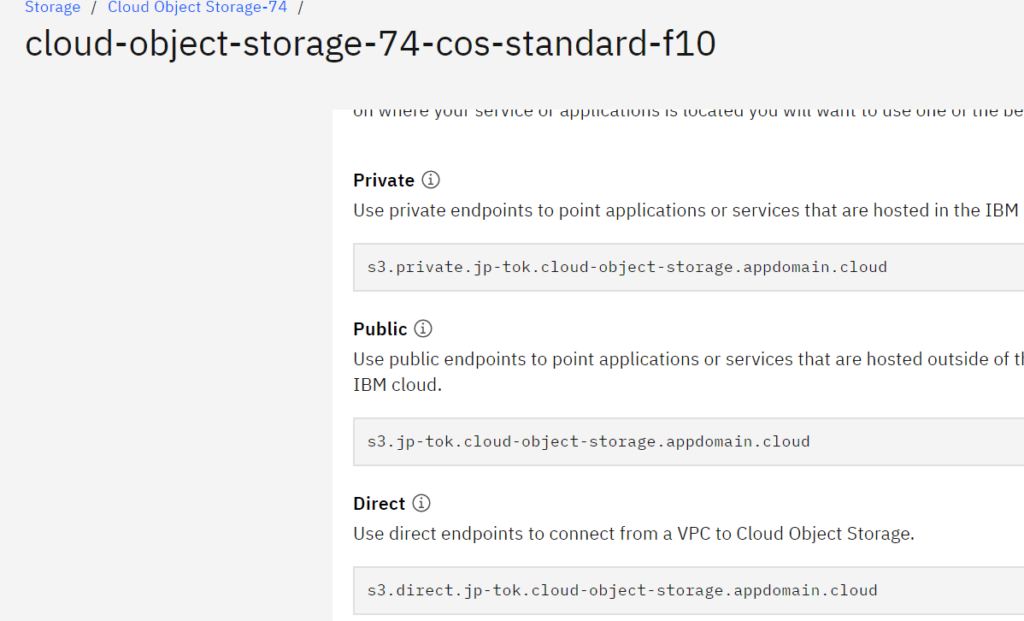Open the Cloud Object Storage-74 breadcrumb

tap(197, 7)
